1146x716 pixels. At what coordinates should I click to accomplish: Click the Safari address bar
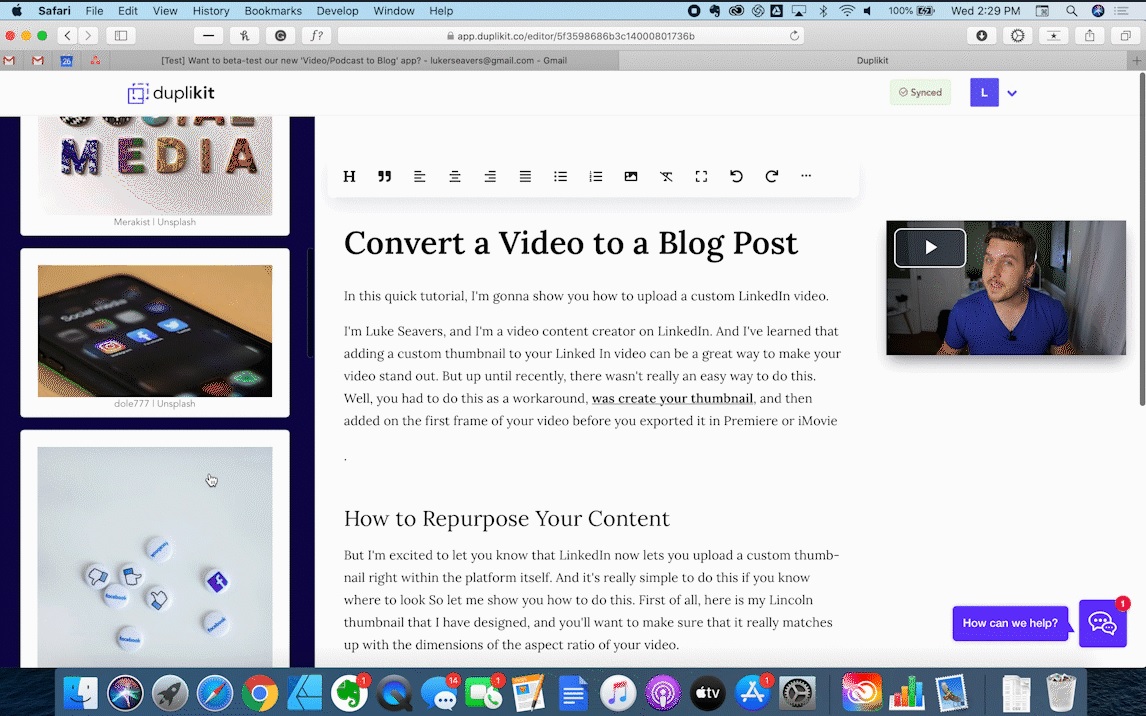click(x=570, y=36)
